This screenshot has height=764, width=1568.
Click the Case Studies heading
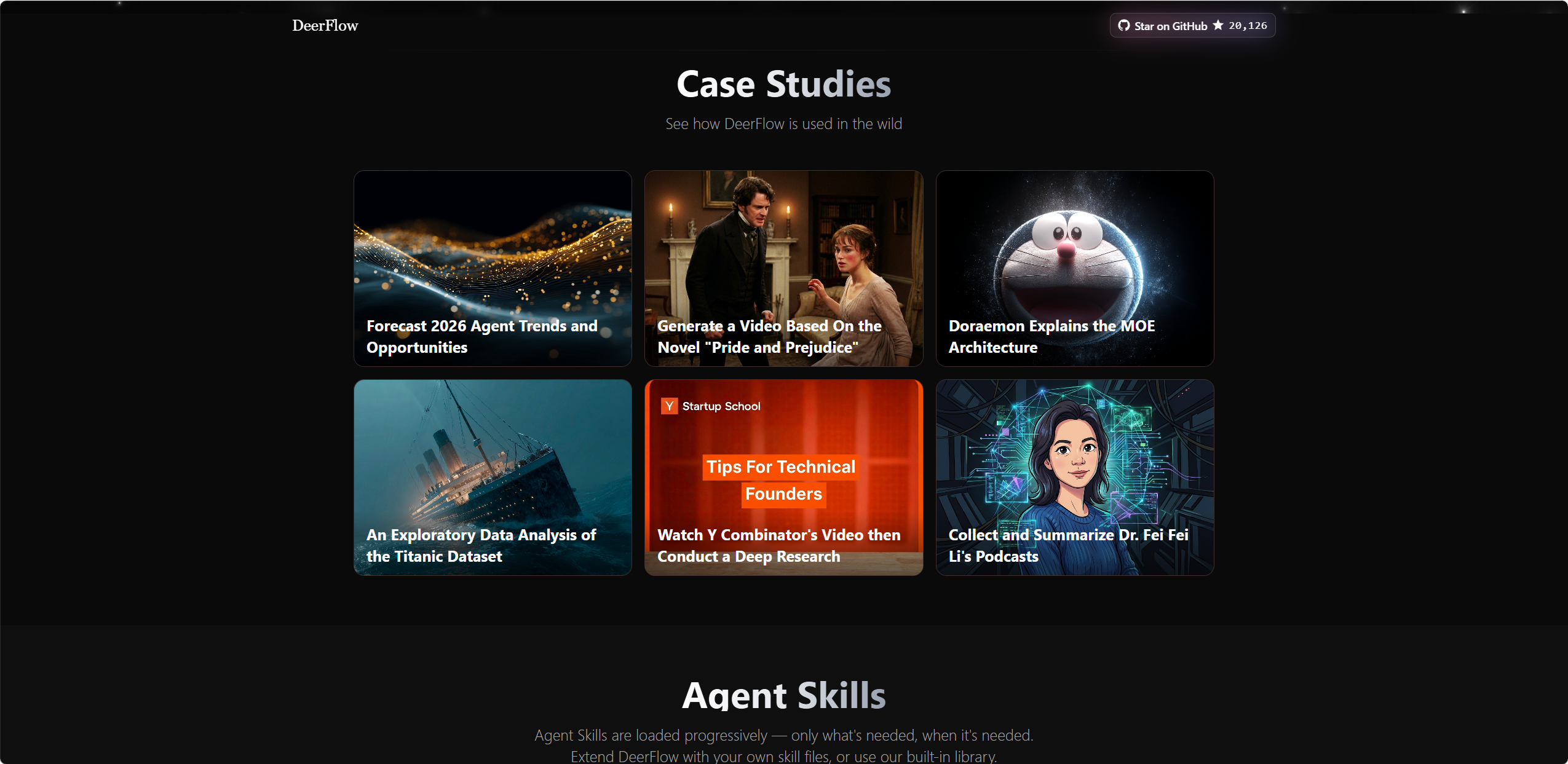pyautogui.click(x=783, y=84)
